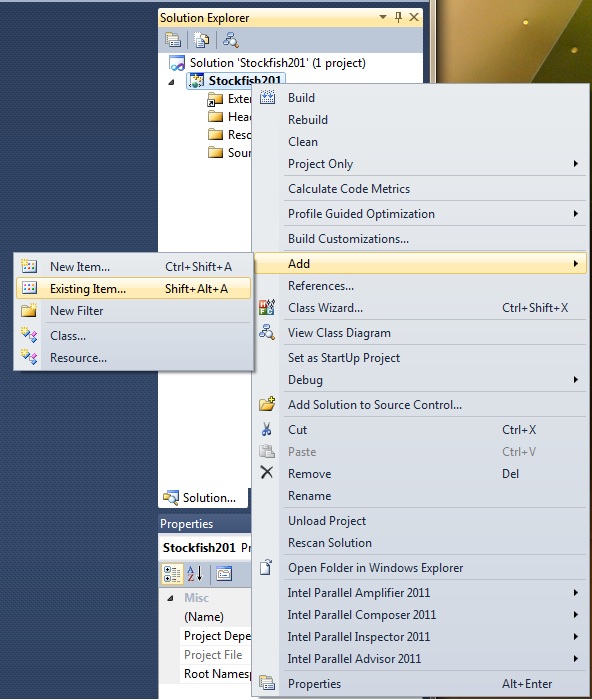Collapse the Misc category in Properties

coord(171,598)
